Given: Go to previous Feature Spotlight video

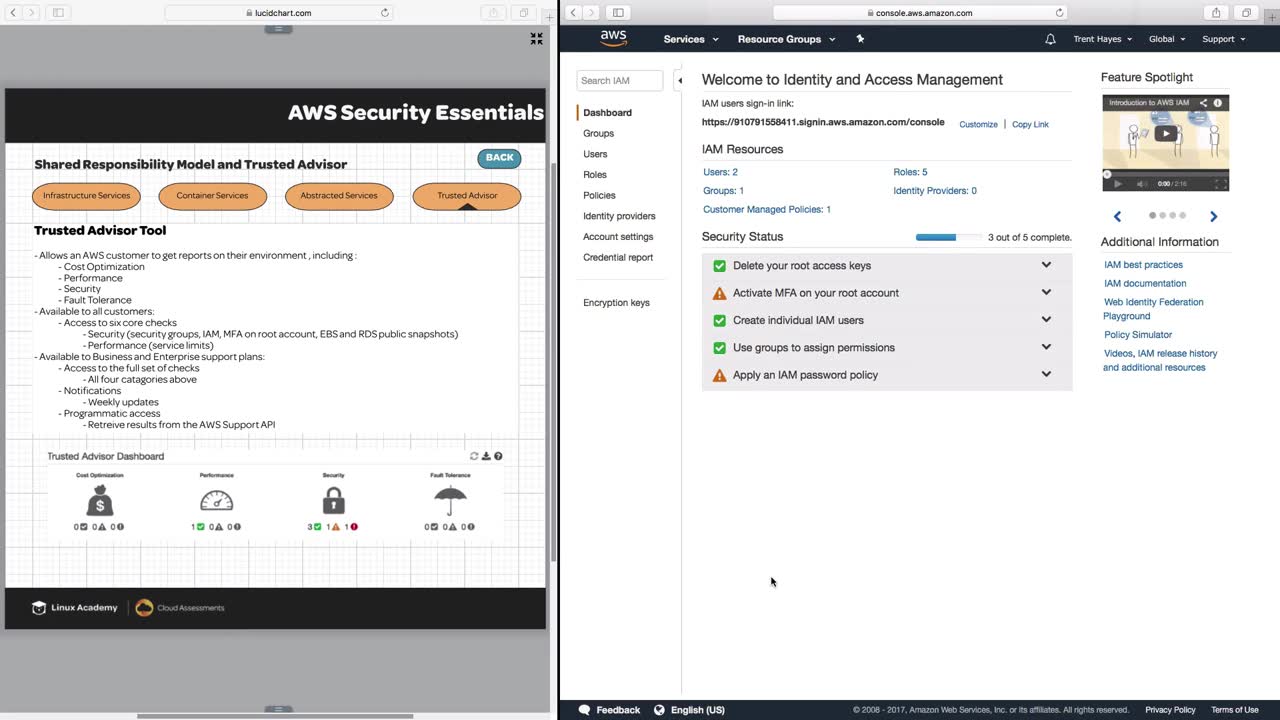Looking at the screenshot, I should [1117, 216].
